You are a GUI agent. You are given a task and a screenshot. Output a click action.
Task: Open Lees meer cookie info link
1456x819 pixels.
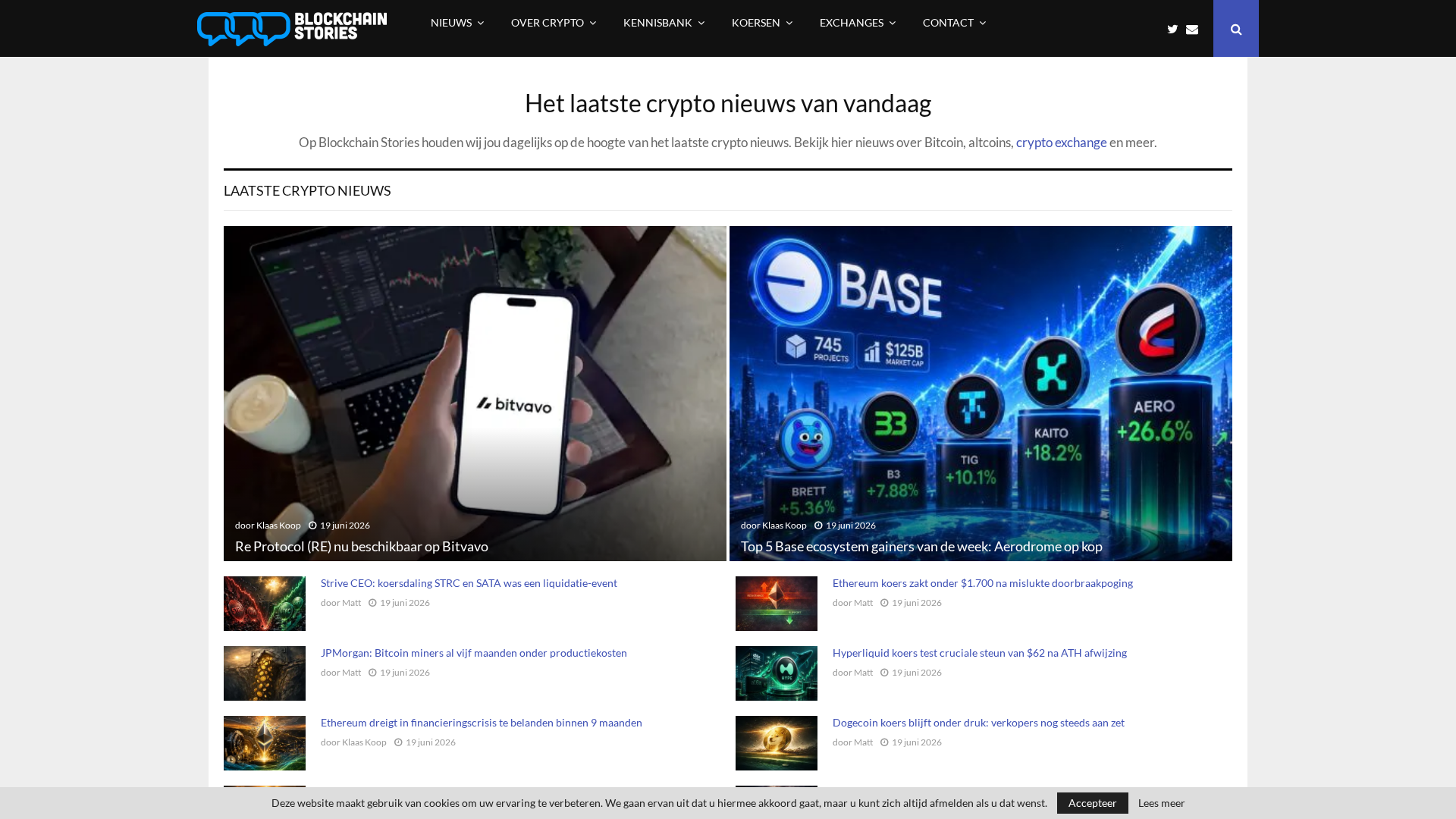pyautogui.click(x=1161, y=803)
